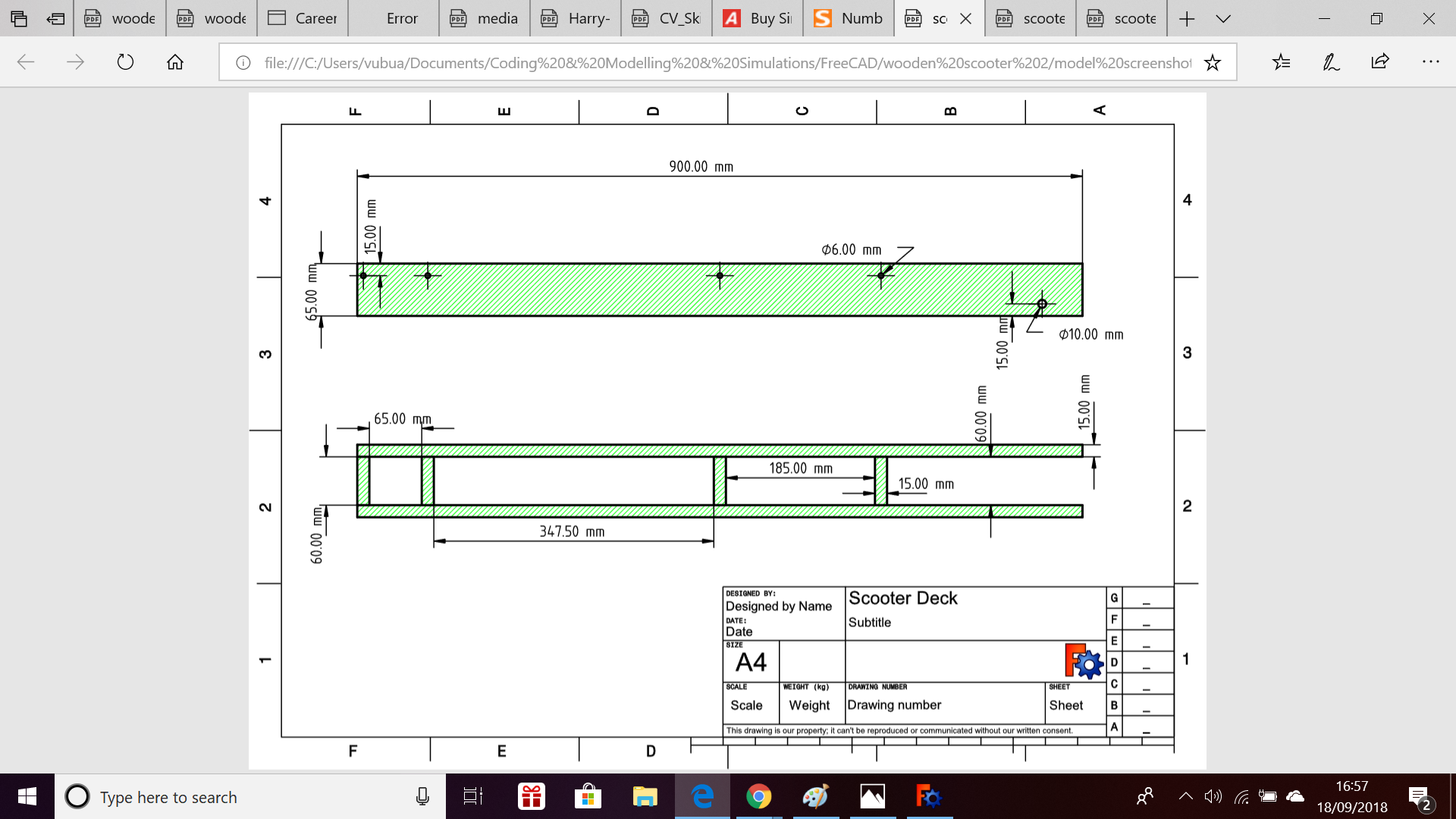Click the 'Φ10.00 mm' hole annotation

pyautogui.click(x=1091, y=334)
